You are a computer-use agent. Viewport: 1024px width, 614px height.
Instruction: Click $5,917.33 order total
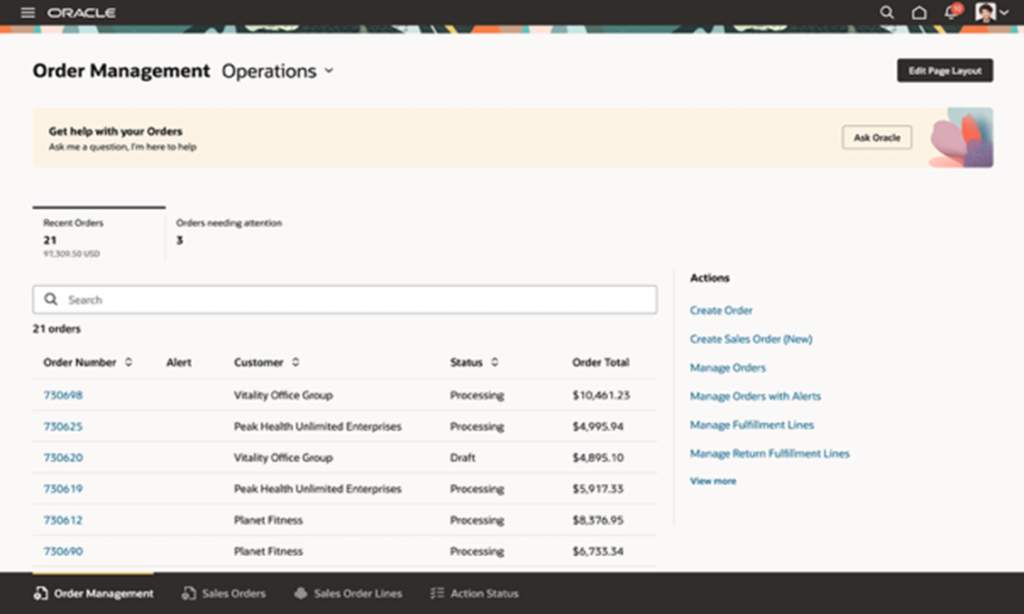pyautogui.click(x=598, y=489)
